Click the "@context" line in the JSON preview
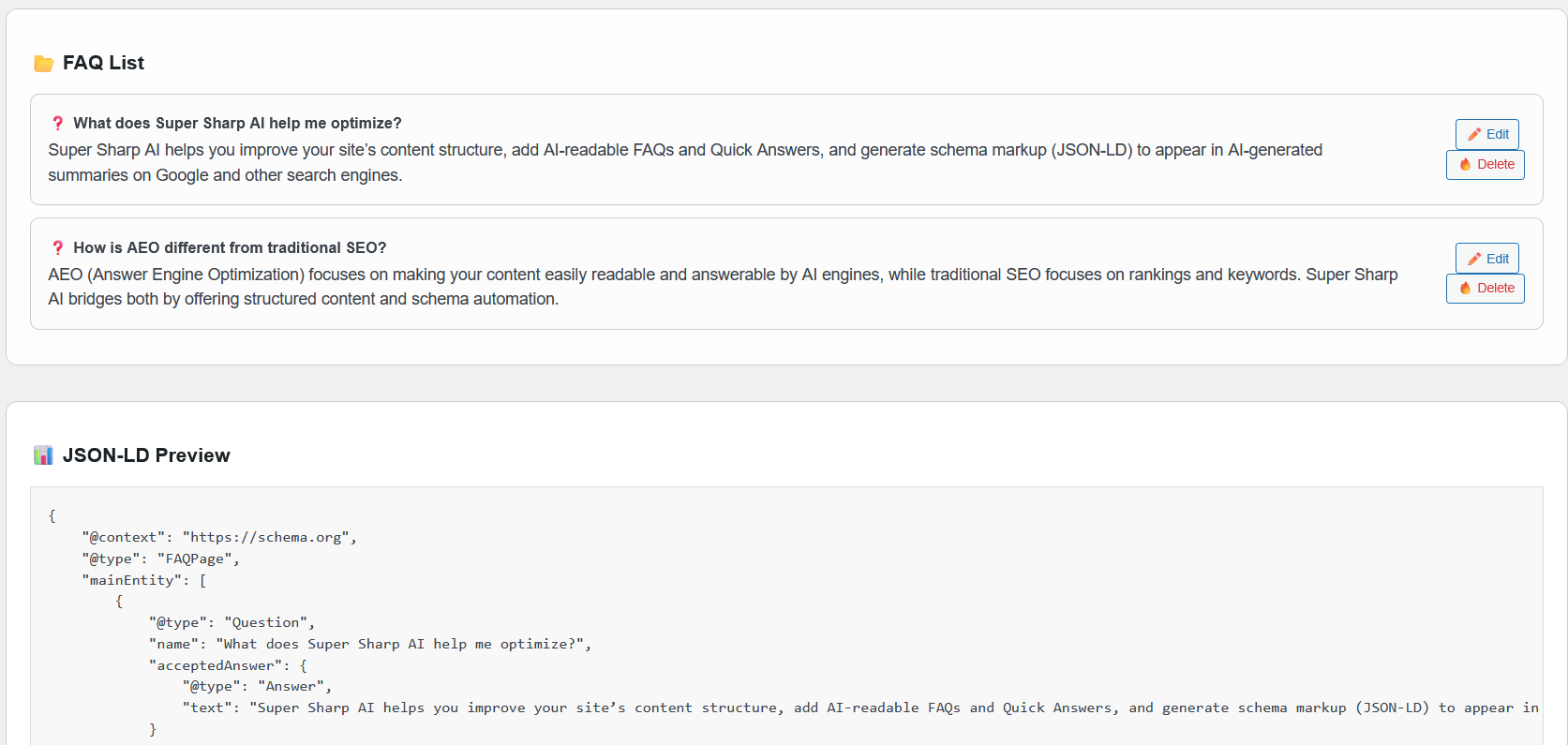 click(x=218, y=538)
